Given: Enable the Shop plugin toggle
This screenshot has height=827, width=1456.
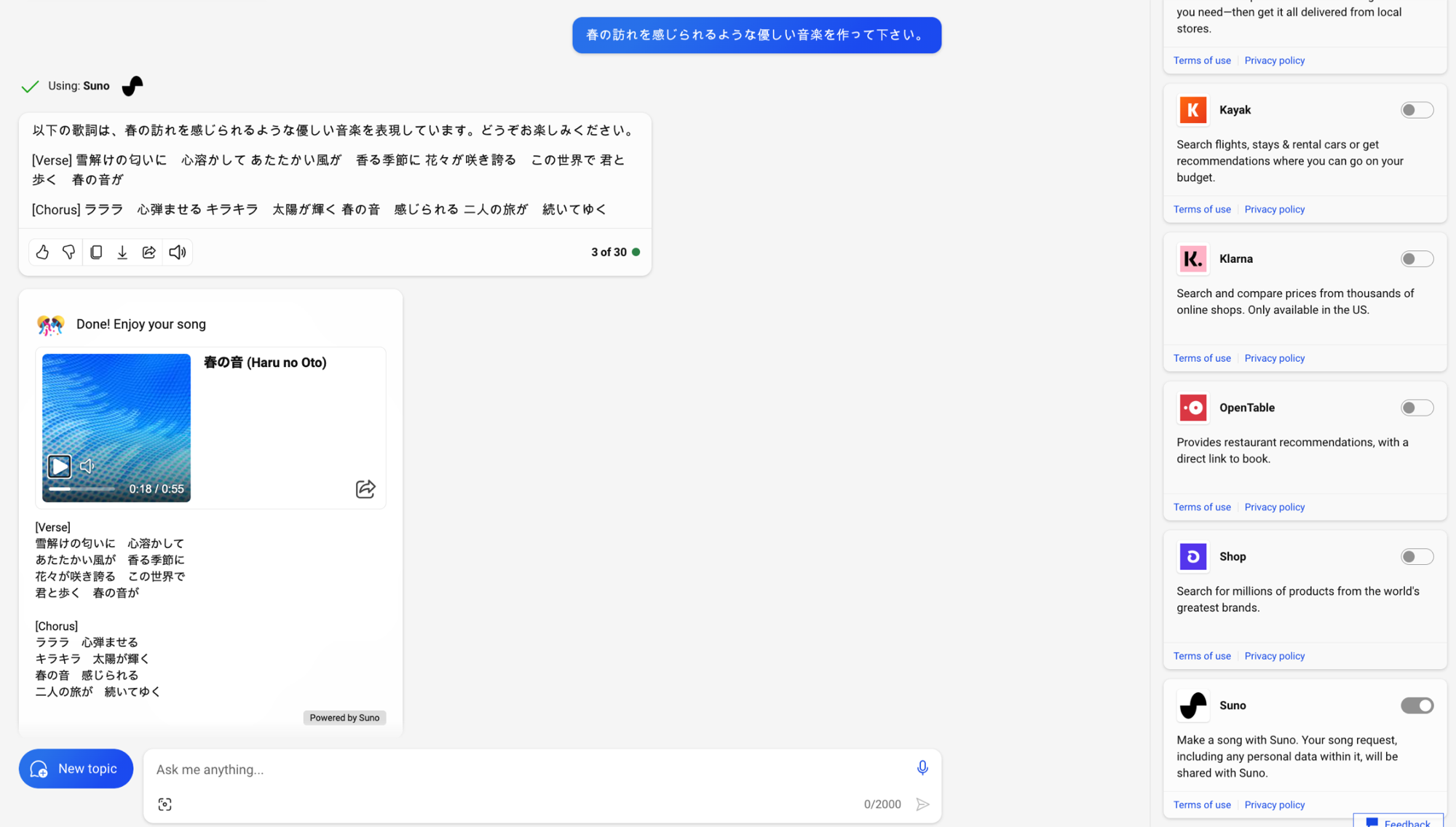Looking at the screenshot, I should [1417, 557].
